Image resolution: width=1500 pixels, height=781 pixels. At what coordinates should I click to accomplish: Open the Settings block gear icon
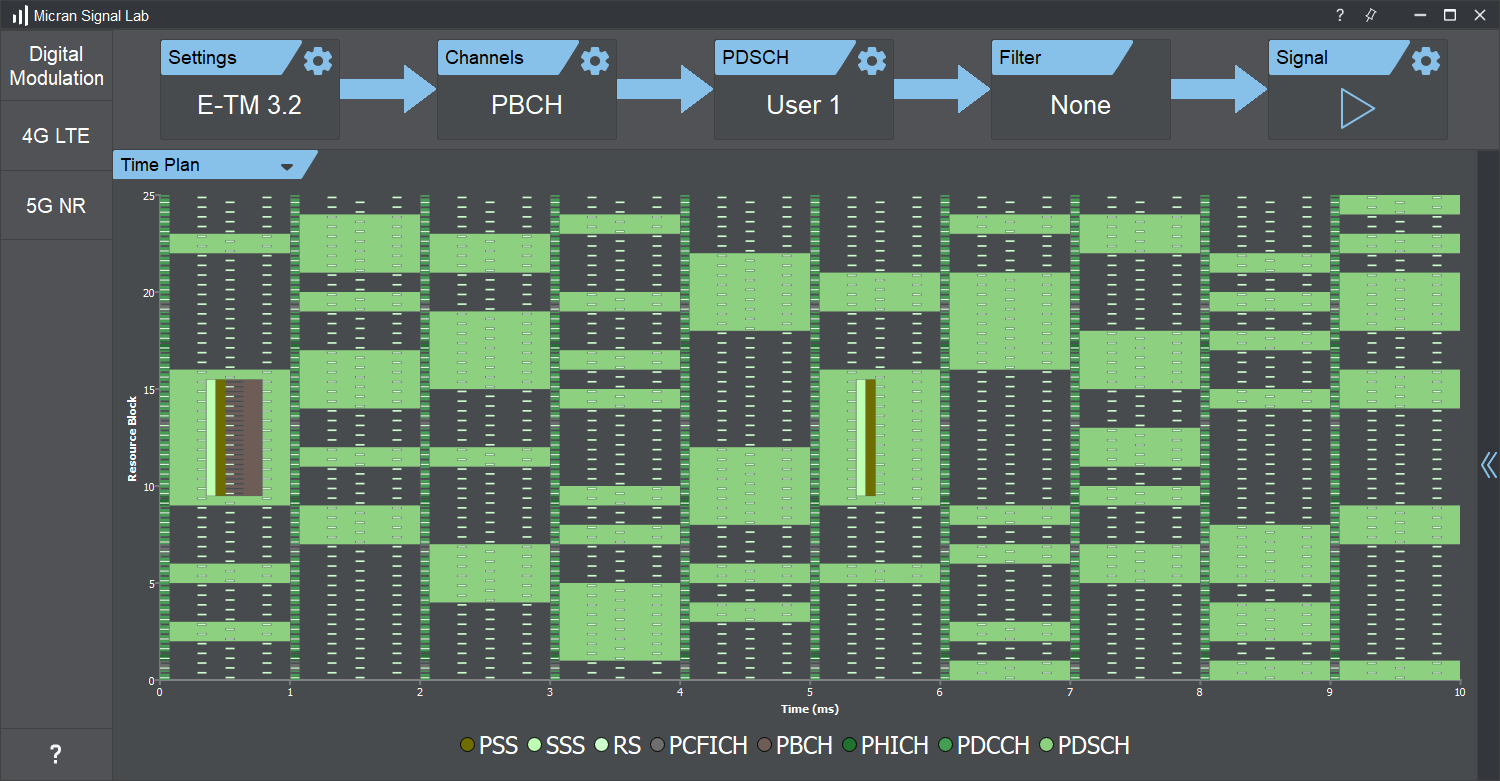(318, 61)
